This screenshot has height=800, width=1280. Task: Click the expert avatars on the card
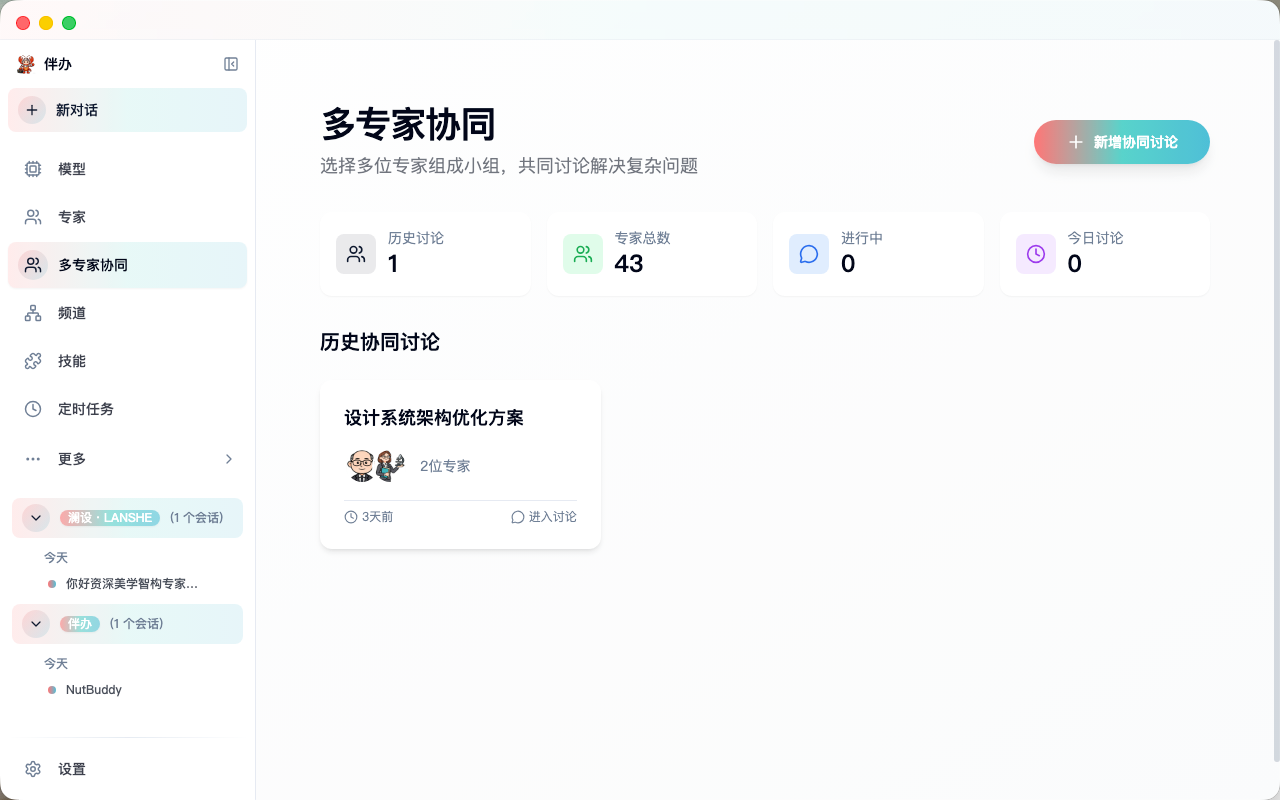[376, 465]
